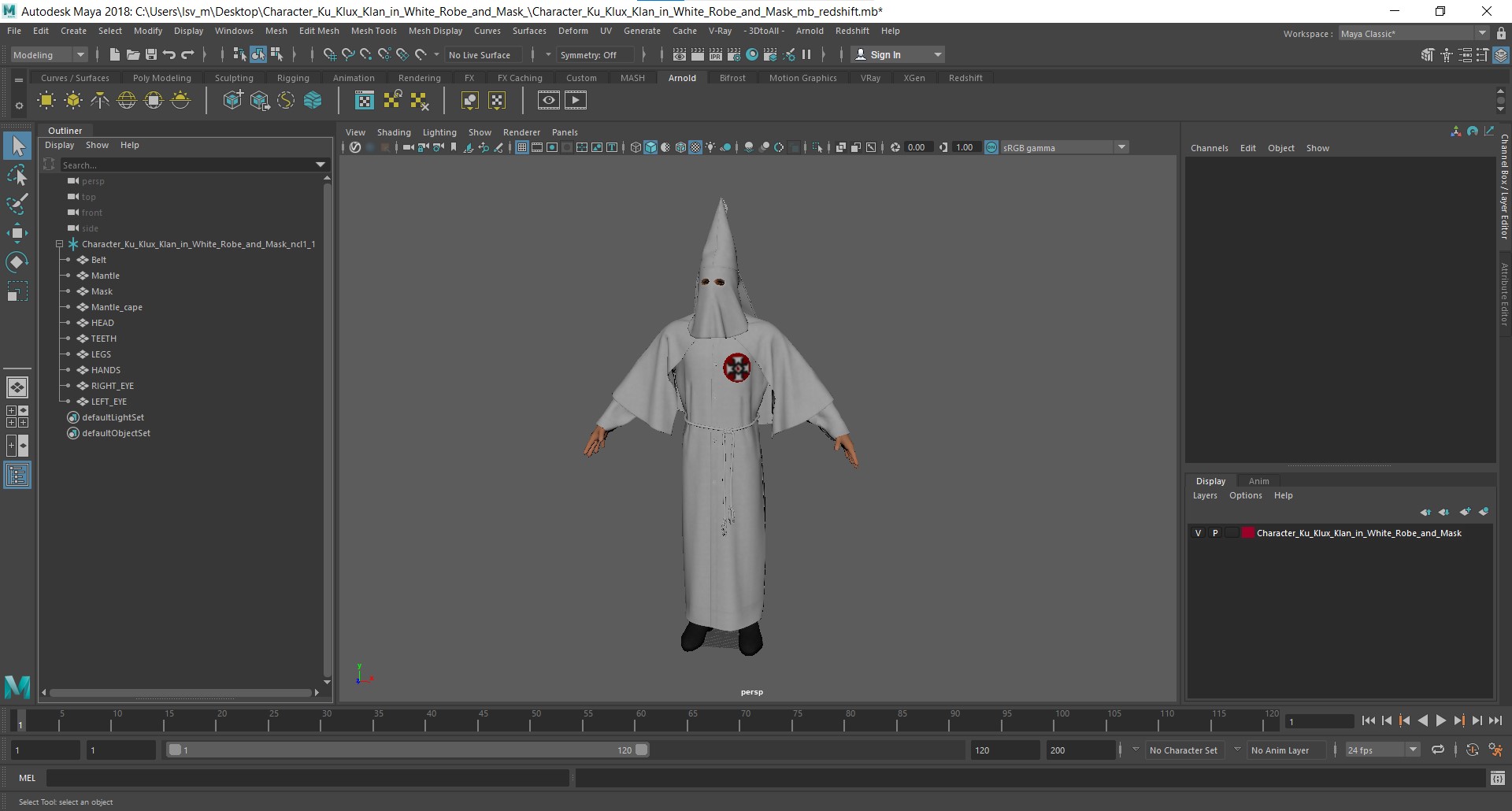Toggle the viewport grid display
1512x811 pixels.
[521, 147]
